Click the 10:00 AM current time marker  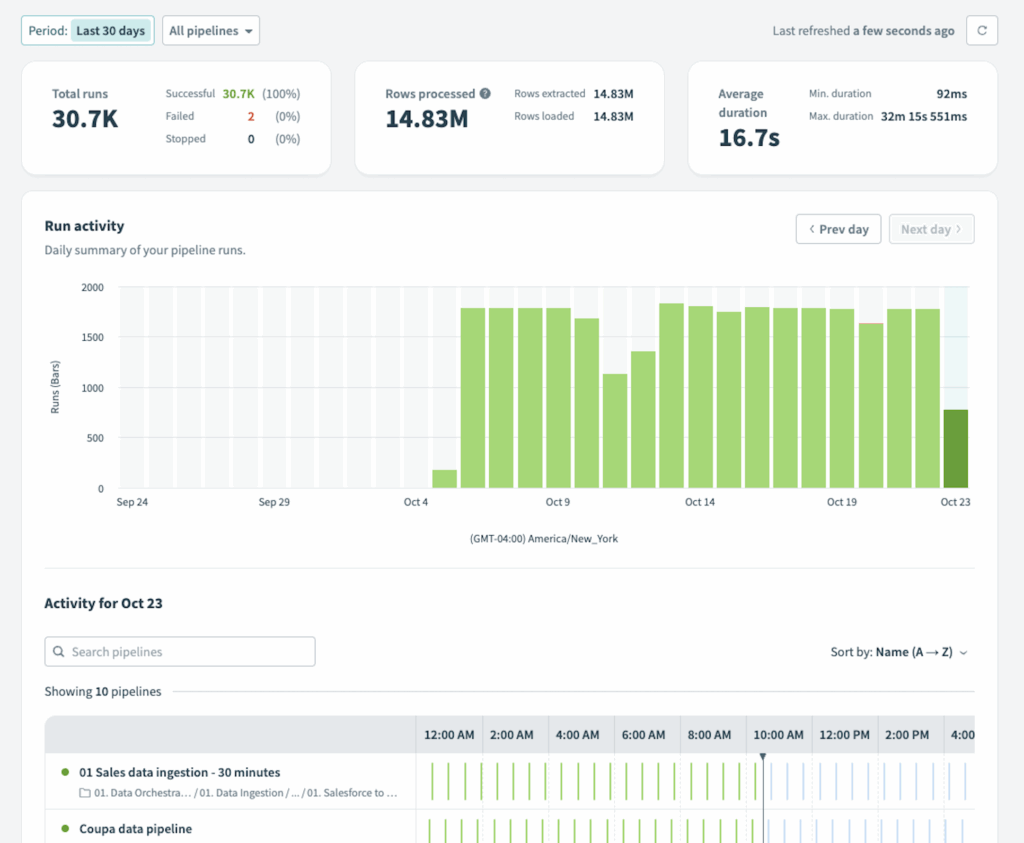pyautogui.click(x=763, y=758)
